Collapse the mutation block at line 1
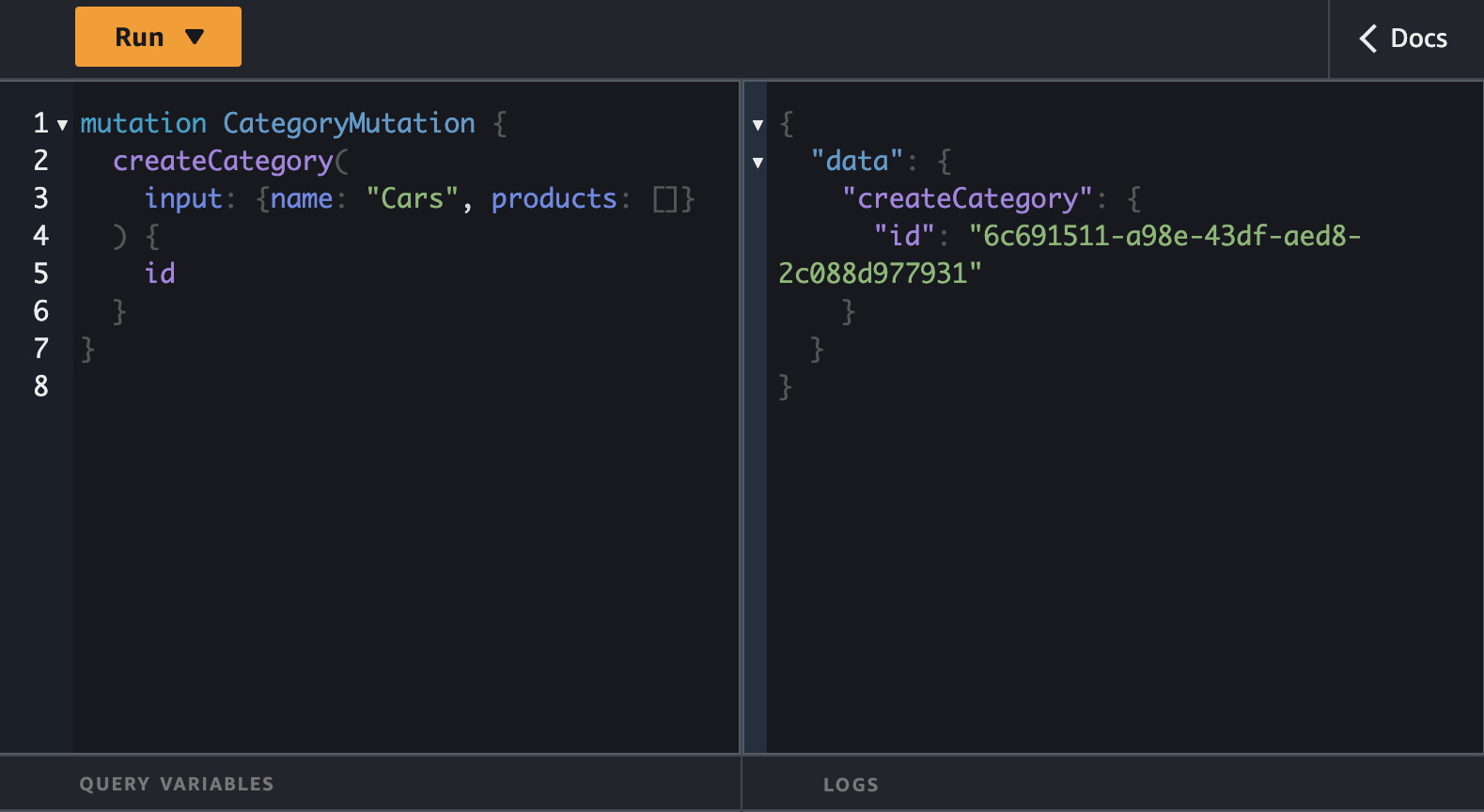Viewport: 1484px width, 812px height. (x=62, y=124)
